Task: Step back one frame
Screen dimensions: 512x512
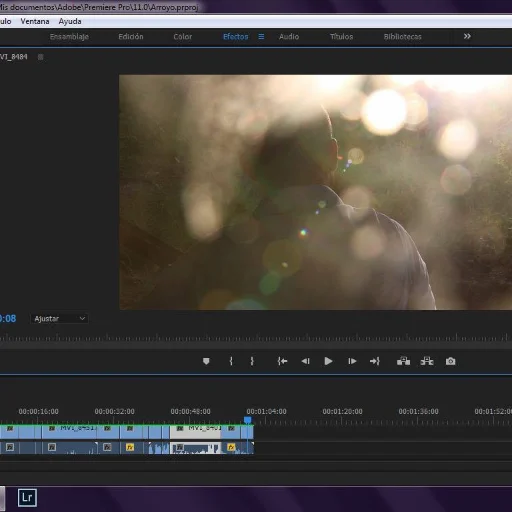Action: [305, 361]
